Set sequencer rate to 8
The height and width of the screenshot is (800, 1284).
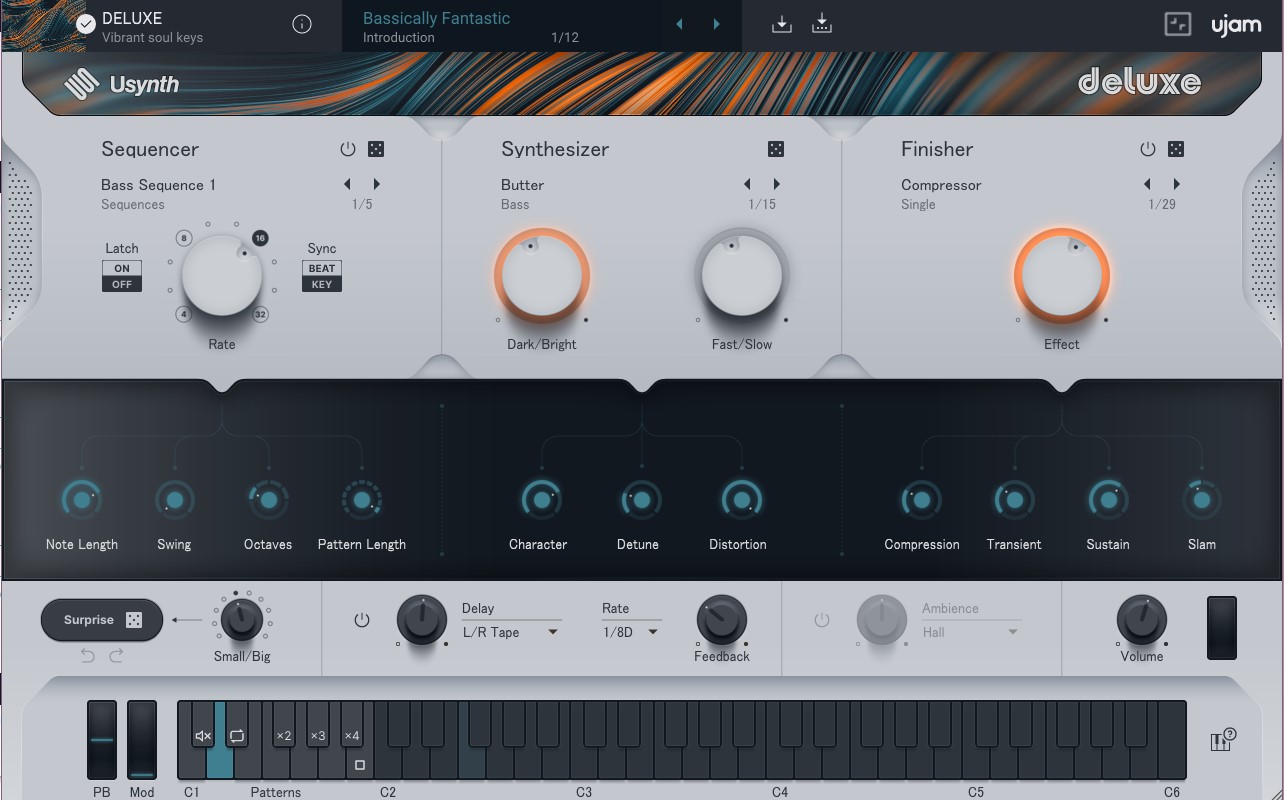coord(183,238)
